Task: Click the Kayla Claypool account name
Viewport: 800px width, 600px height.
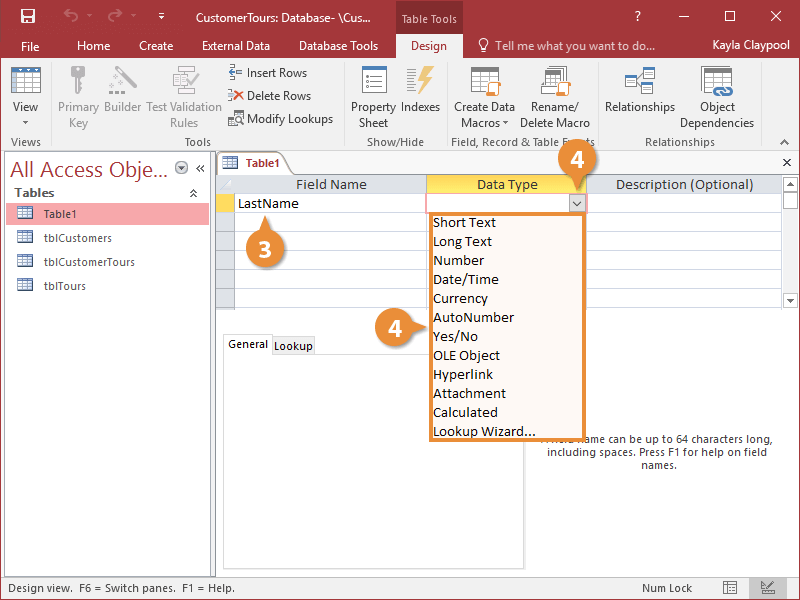Action: 751,45
